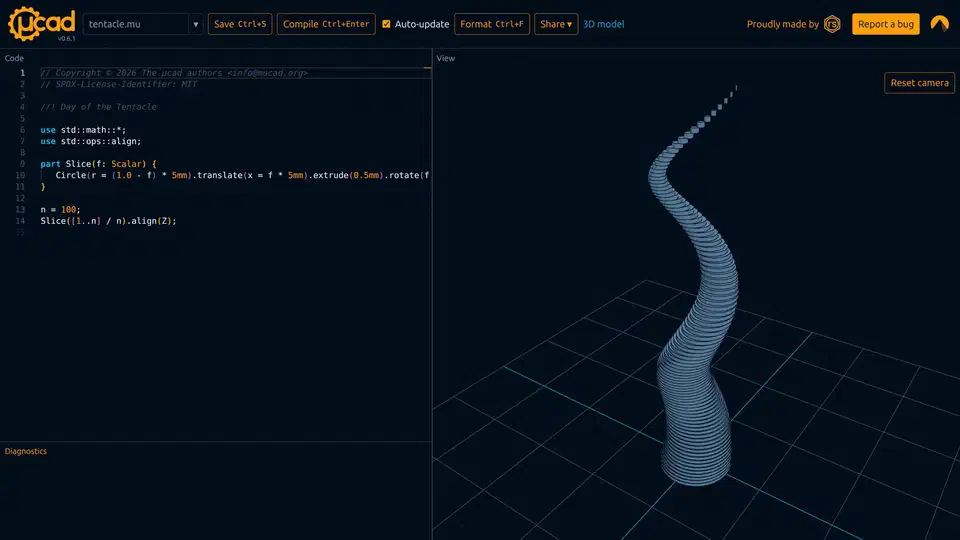This screenshot has height=540, width=960.
Task: Click the copyright comment on line 1
Action: 174,73
